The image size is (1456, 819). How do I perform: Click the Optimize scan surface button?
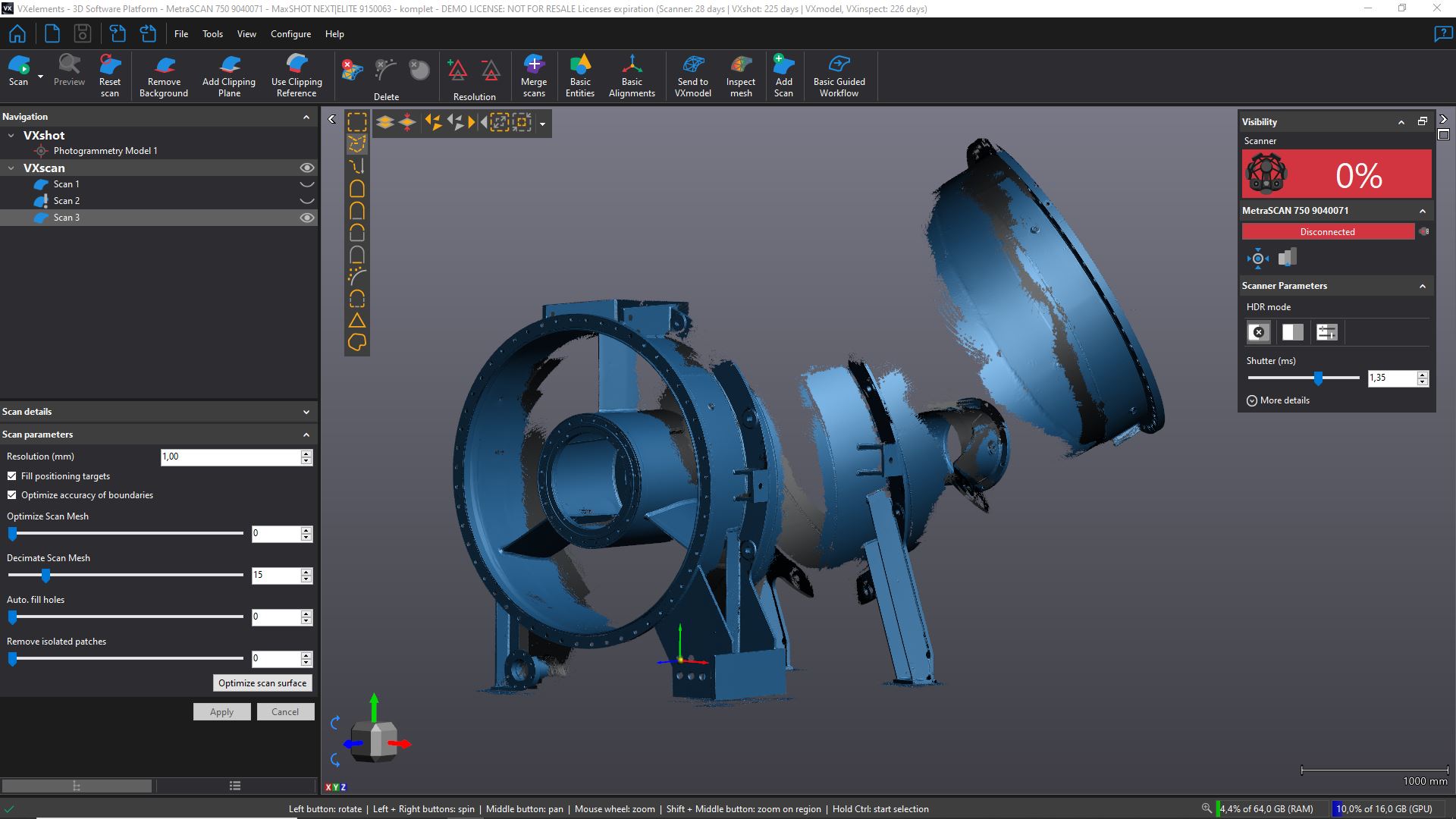click(262, 683)
